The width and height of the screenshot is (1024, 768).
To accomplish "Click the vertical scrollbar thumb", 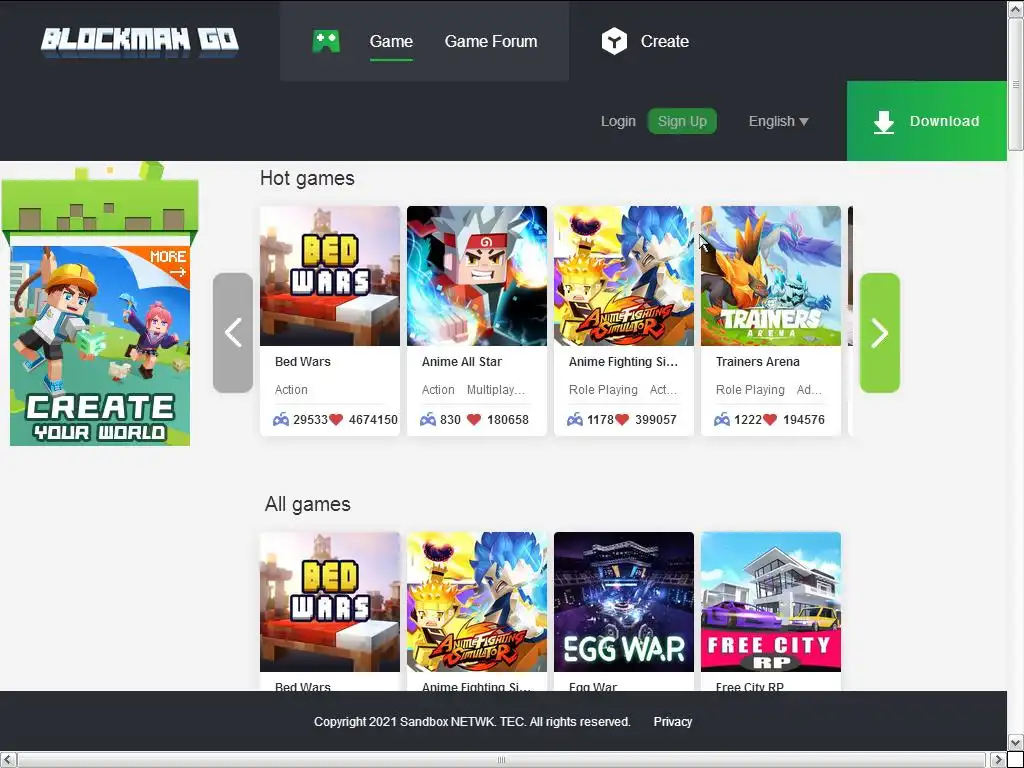I will [x=1016, y=84].
